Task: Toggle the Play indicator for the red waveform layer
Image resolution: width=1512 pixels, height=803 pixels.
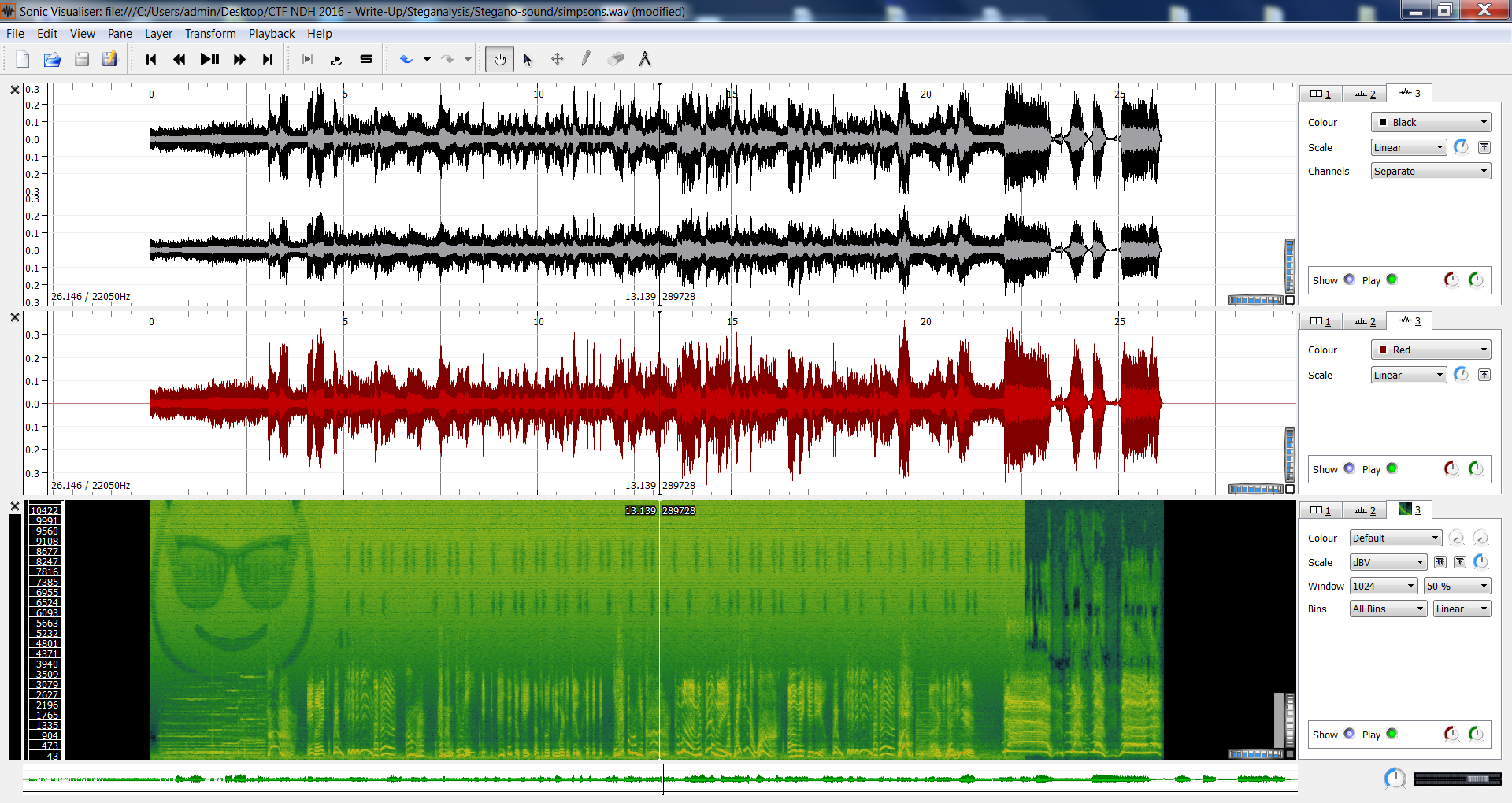Action: [x=1392, y=468]
